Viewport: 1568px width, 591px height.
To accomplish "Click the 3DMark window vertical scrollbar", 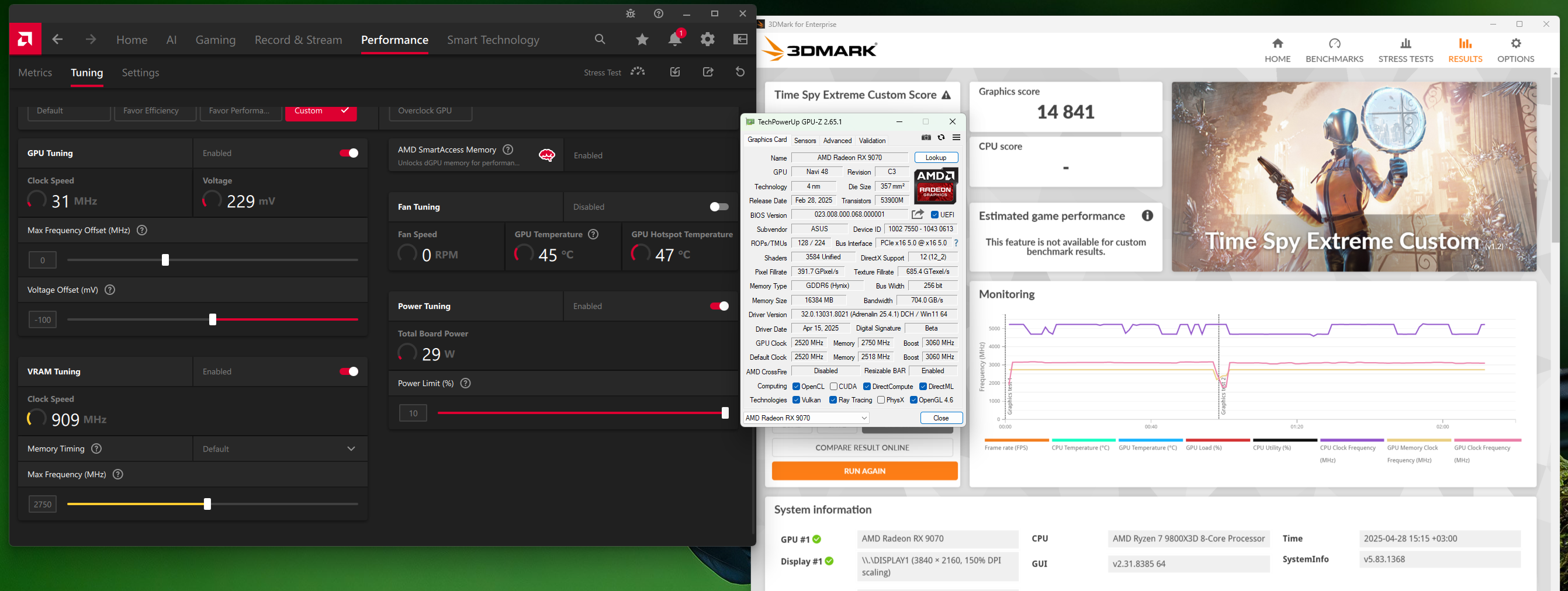I will tap(1556, 159).
